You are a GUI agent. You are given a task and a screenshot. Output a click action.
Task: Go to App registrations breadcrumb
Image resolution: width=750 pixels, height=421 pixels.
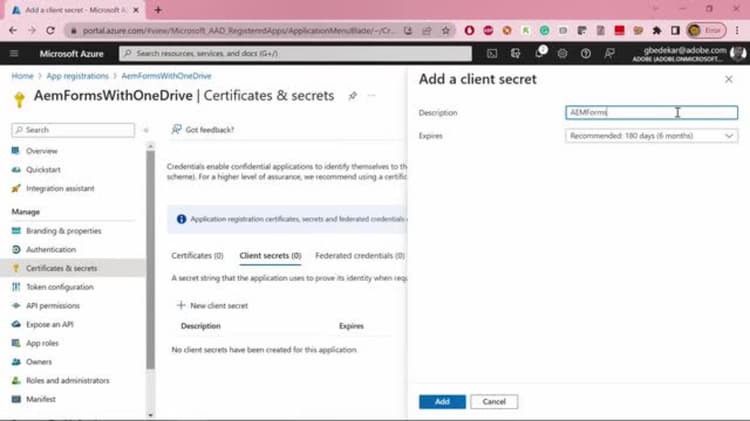point(77,76)
